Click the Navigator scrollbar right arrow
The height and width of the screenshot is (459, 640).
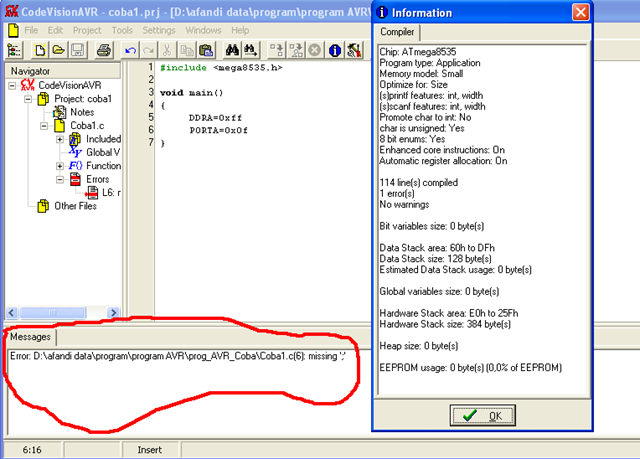(x=113, y=313)
